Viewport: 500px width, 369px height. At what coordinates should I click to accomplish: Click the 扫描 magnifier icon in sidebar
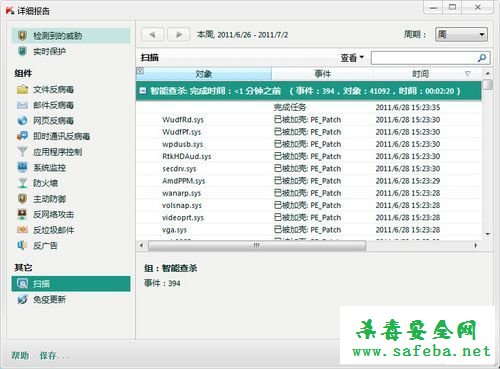pyautogui.click(x=22, y=284)
